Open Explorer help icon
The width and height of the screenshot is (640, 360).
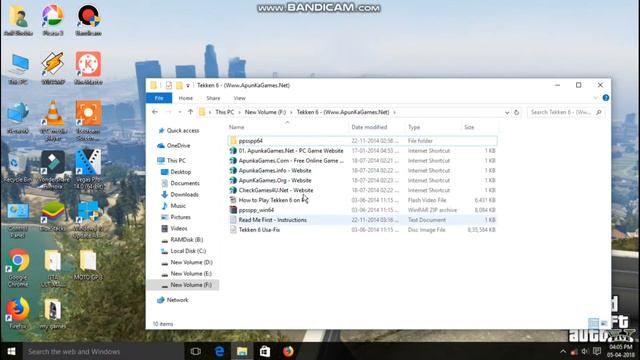coord(606,98)
